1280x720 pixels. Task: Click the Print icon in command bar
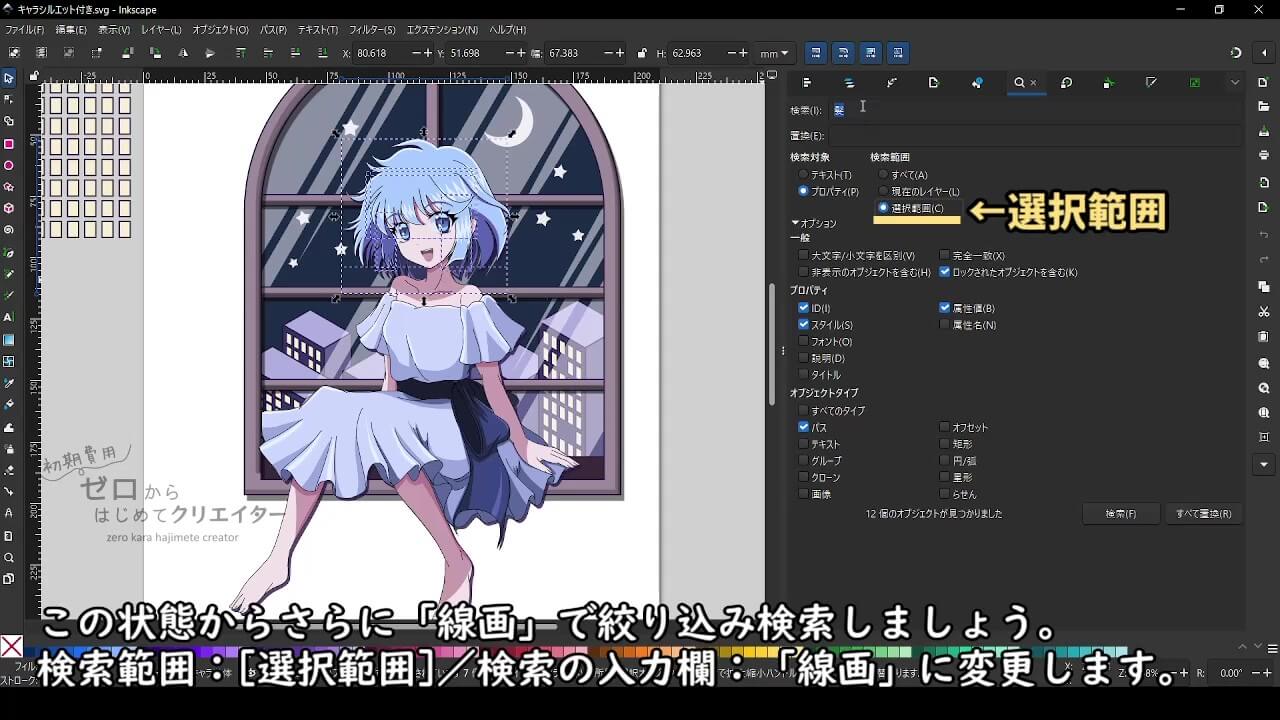1264,155
